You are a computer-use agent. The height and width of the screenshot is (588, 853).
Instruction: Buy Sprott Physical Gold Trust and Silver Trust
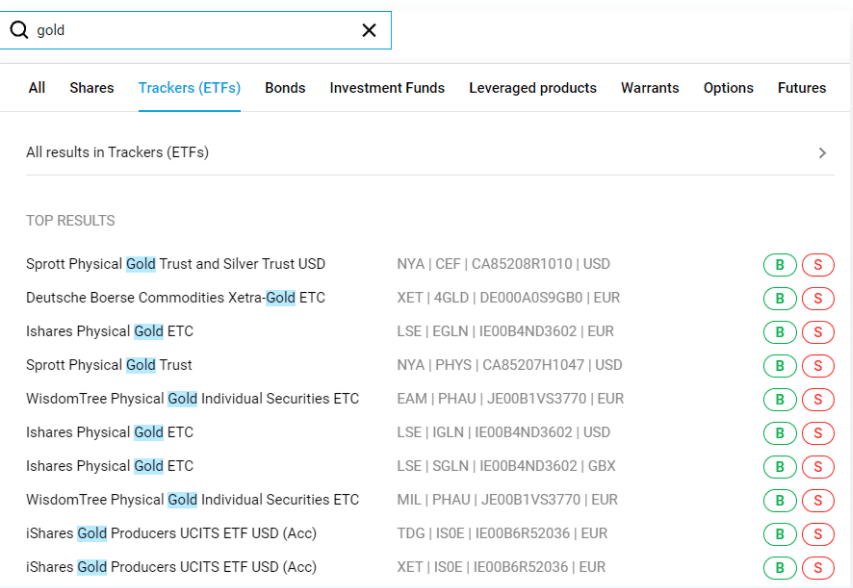779,265
